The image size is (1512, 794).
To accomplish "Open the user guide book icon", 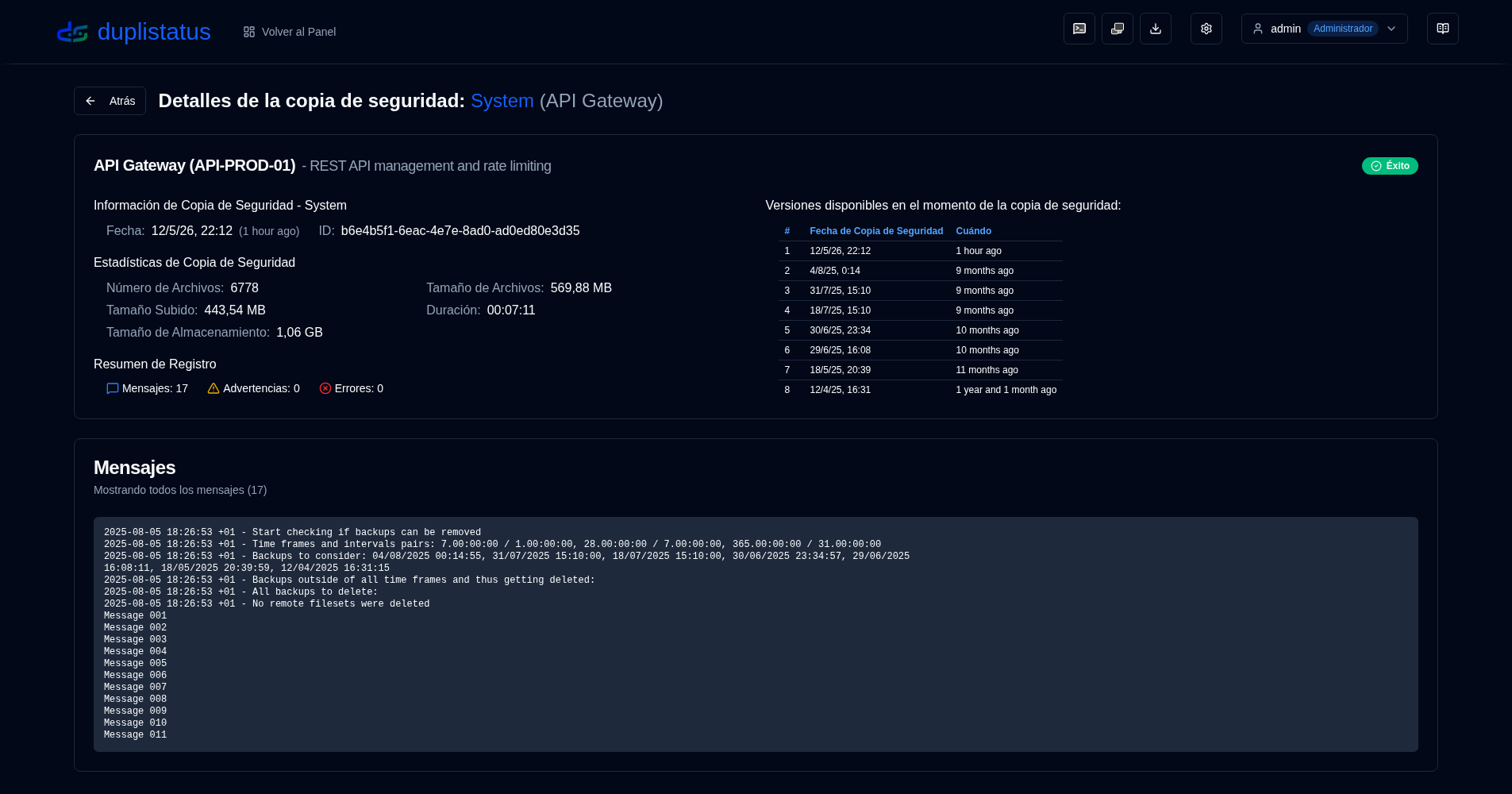I will pos(1443,29).
